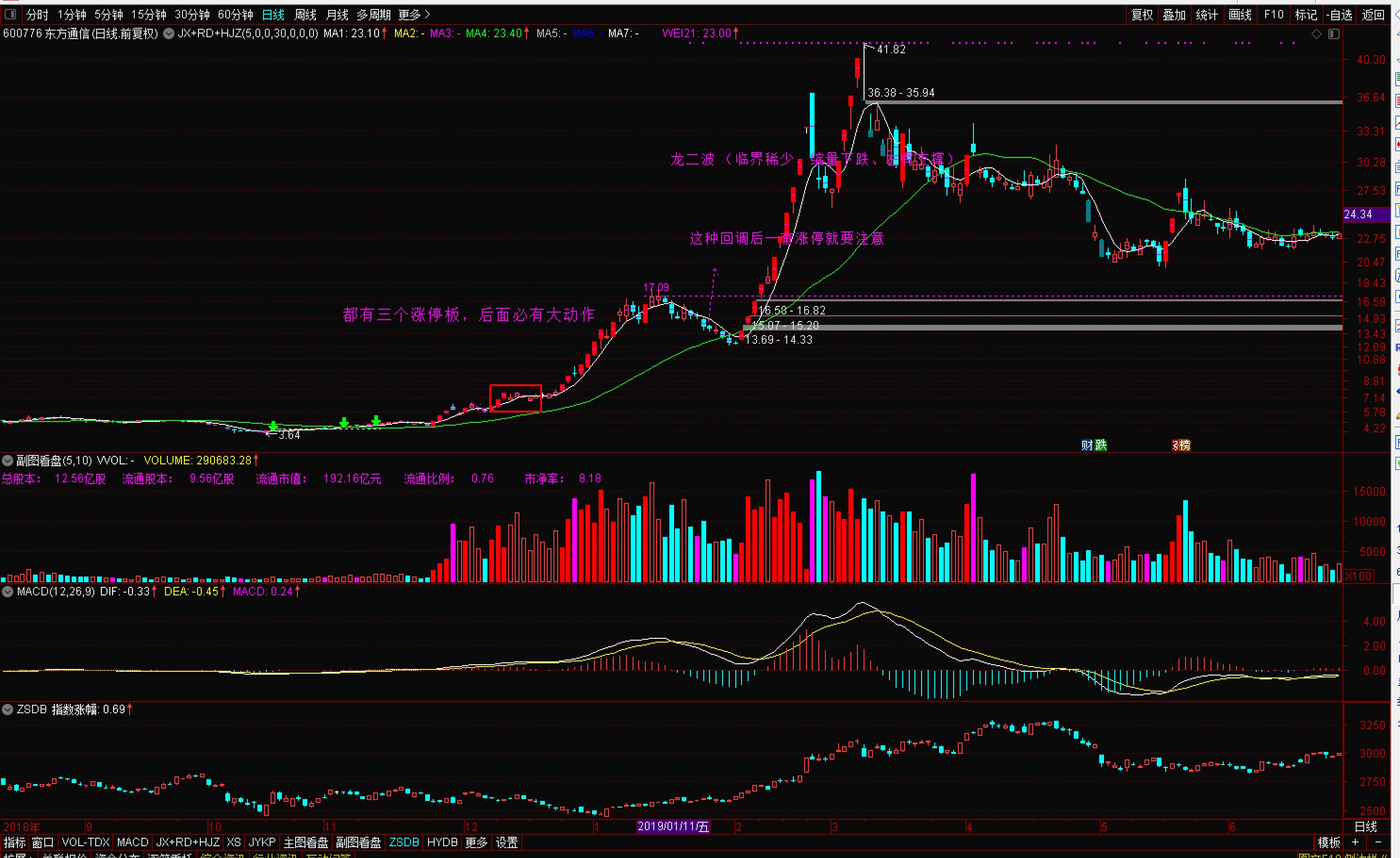
Task: Open the 多周期 multi-period view
Action: pos(373,15)
